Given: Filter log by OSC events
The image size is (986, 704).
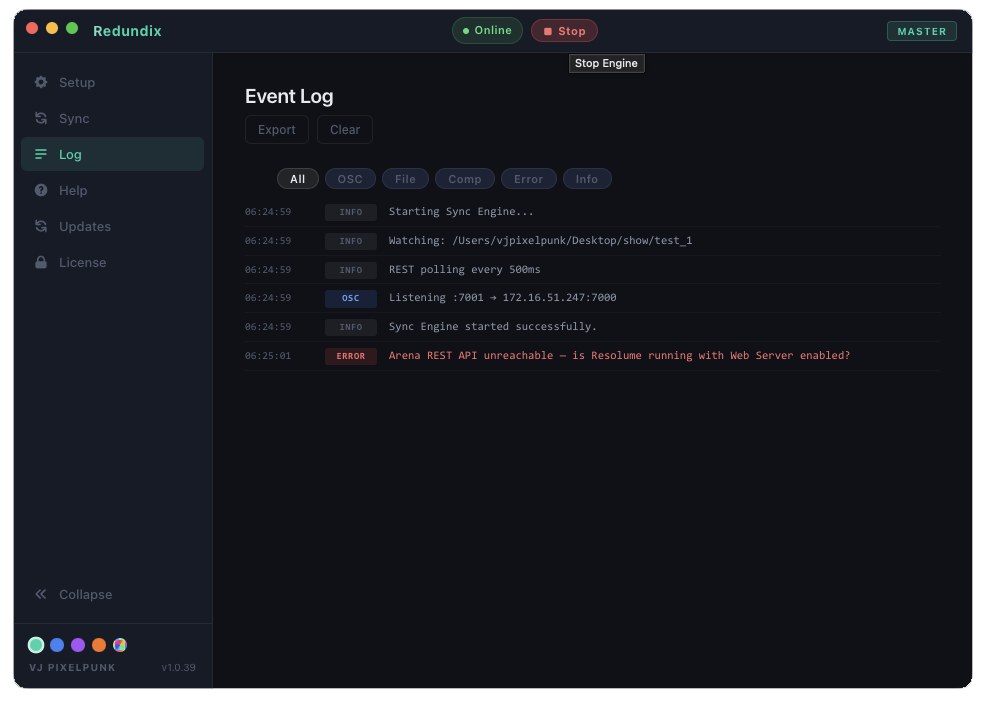Looking at the screenshot, I should (350, 179).
